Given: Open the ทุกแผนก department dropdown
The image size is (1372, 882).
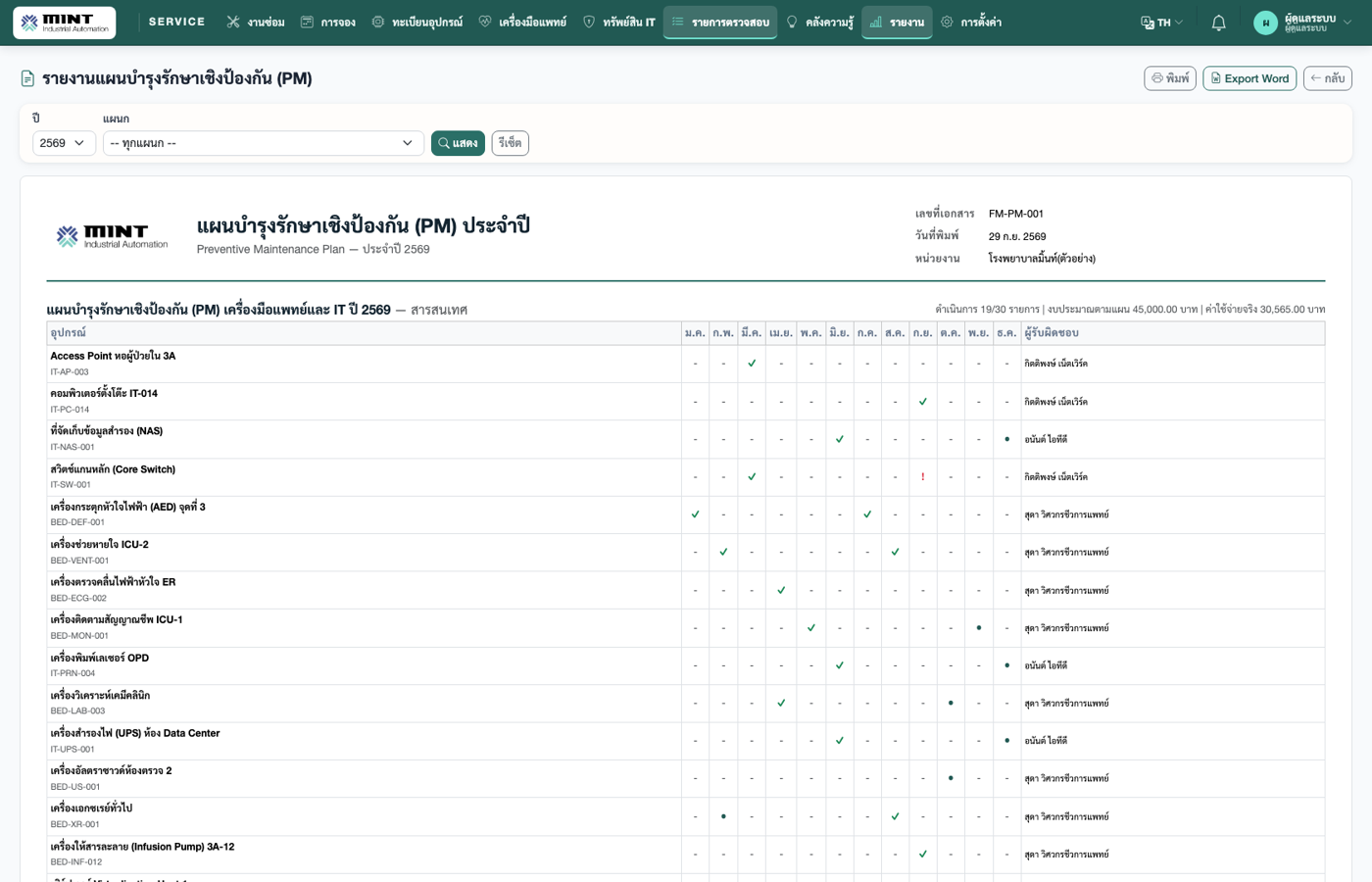Looking at the screenshot, I should pos(263,143).
